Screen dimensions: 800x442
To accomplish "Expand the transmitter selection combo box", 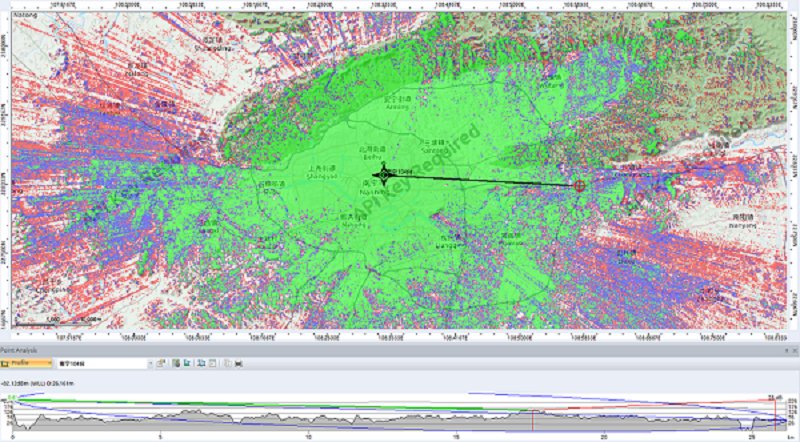I will coord(150,363).
